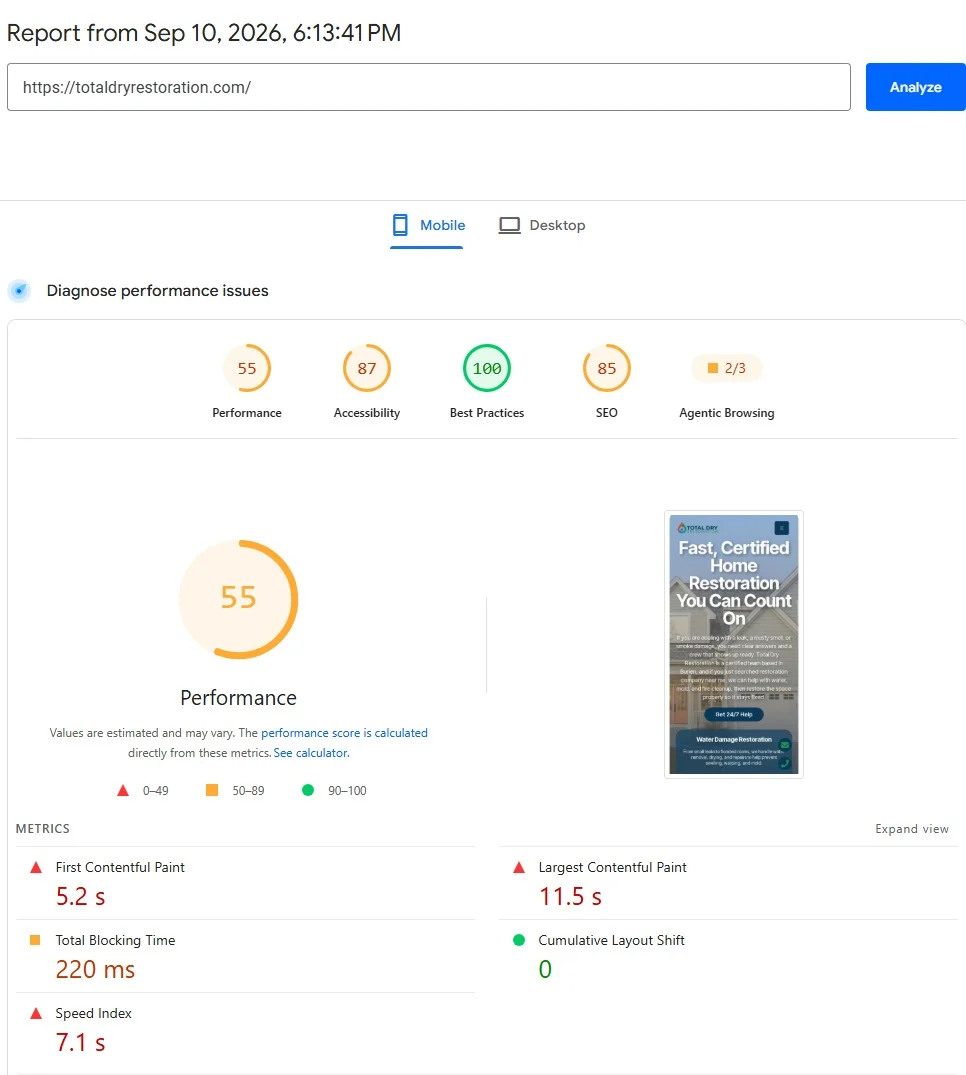This screenshot has width=966, height=1075.
Task: Click the large 55 performance gauge
Action: point(239,600)
